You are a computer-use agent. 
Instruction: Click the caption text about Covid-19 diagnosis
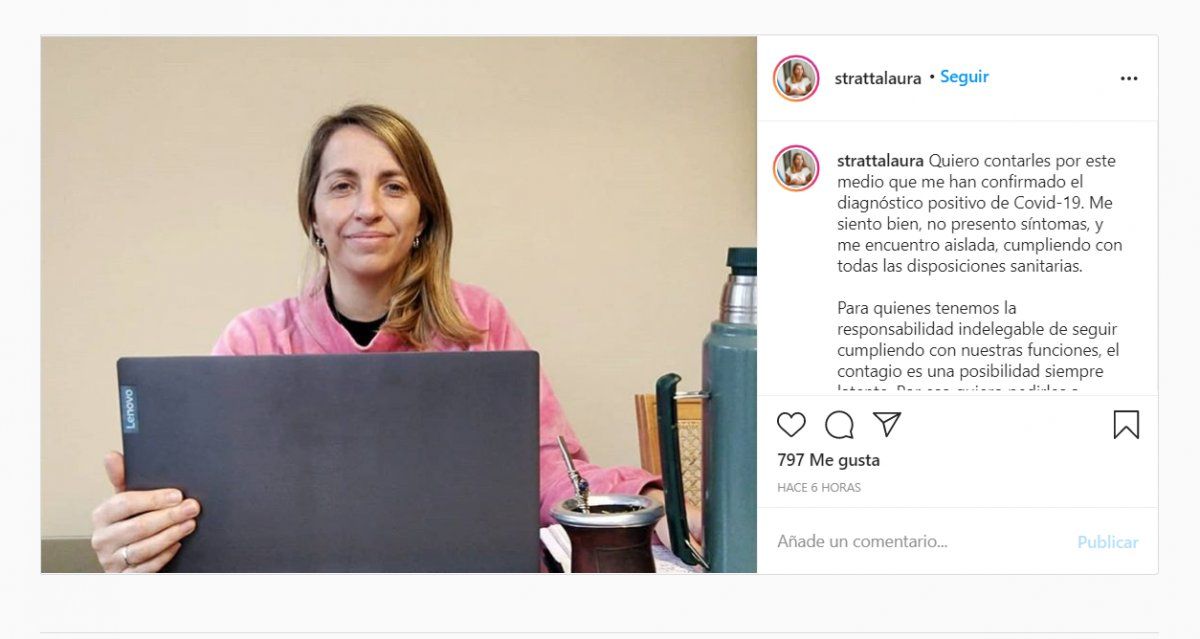click(980, 213)
